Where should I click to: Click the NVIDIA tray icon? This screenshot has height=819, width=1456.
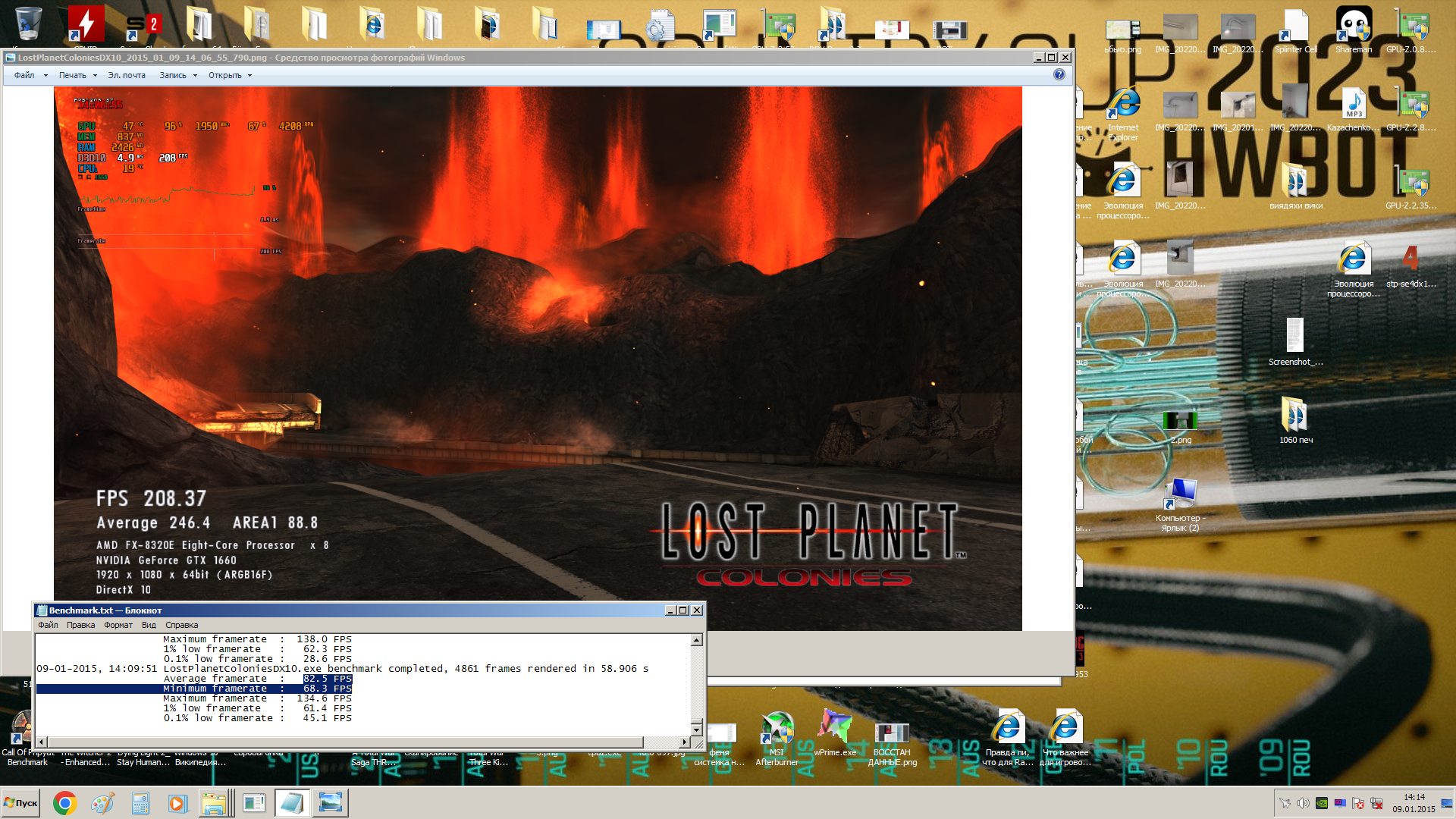(1321, 803)
